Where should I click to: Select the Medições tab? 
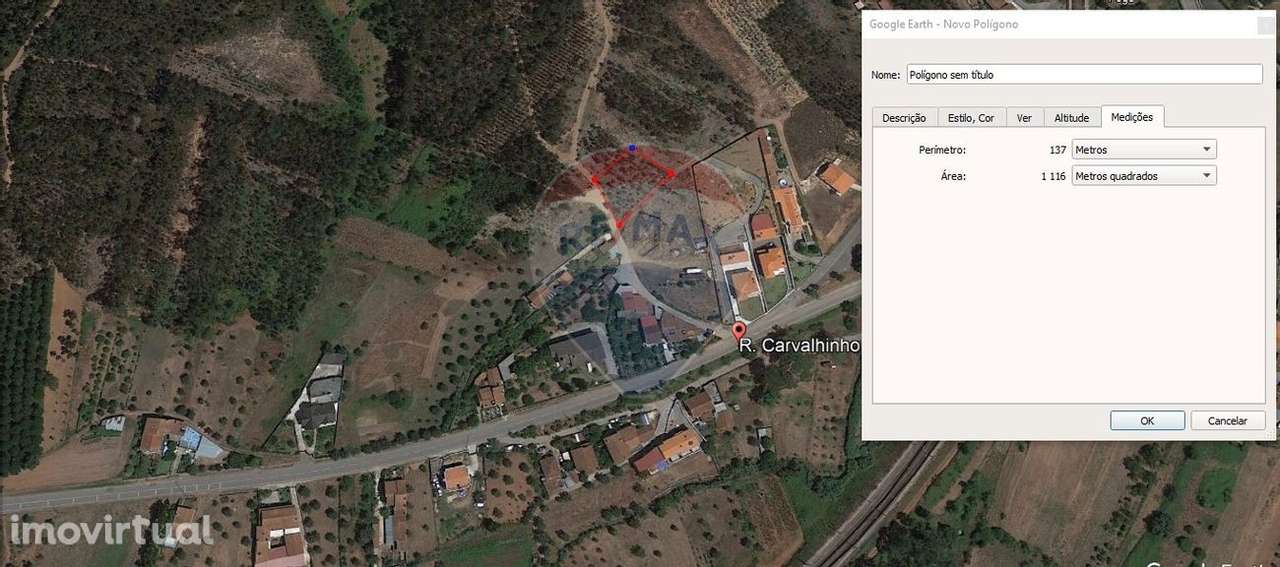click(1132, 117)
